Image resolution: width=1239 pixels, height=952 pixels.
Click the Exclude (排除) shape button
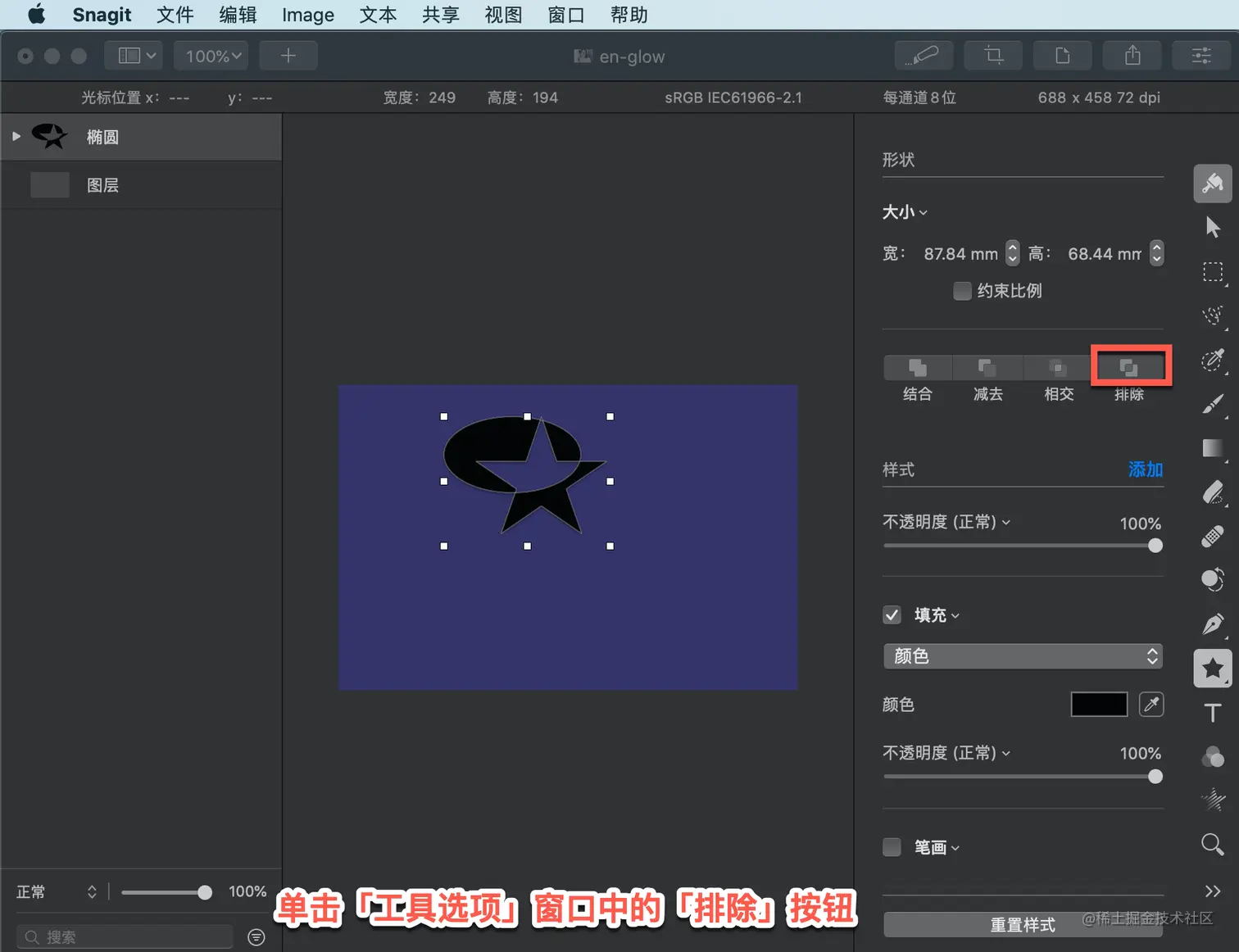[1129, 368]
